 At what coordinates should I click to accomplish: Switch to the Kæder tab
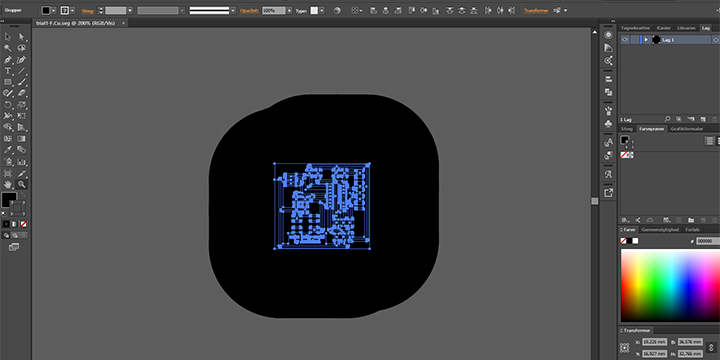pos(664,28)
